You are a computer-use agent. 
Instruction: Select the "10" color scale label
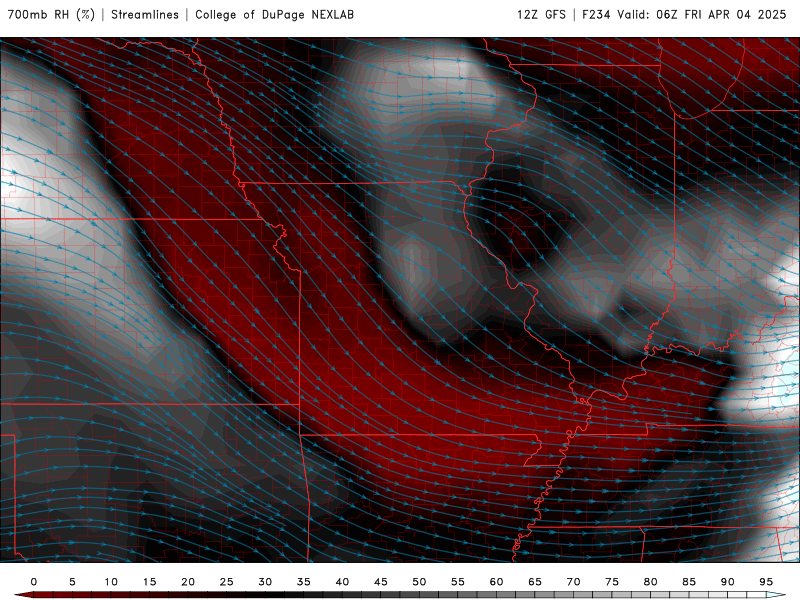[111, 582]
